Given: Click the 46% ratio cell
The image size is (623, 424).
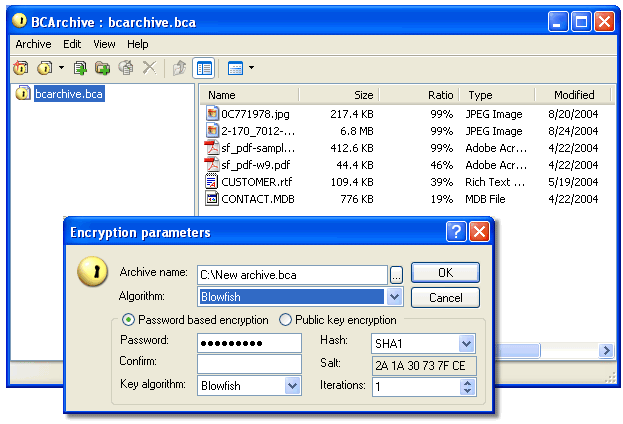Looking at the screenshot, I should (441, 165).
